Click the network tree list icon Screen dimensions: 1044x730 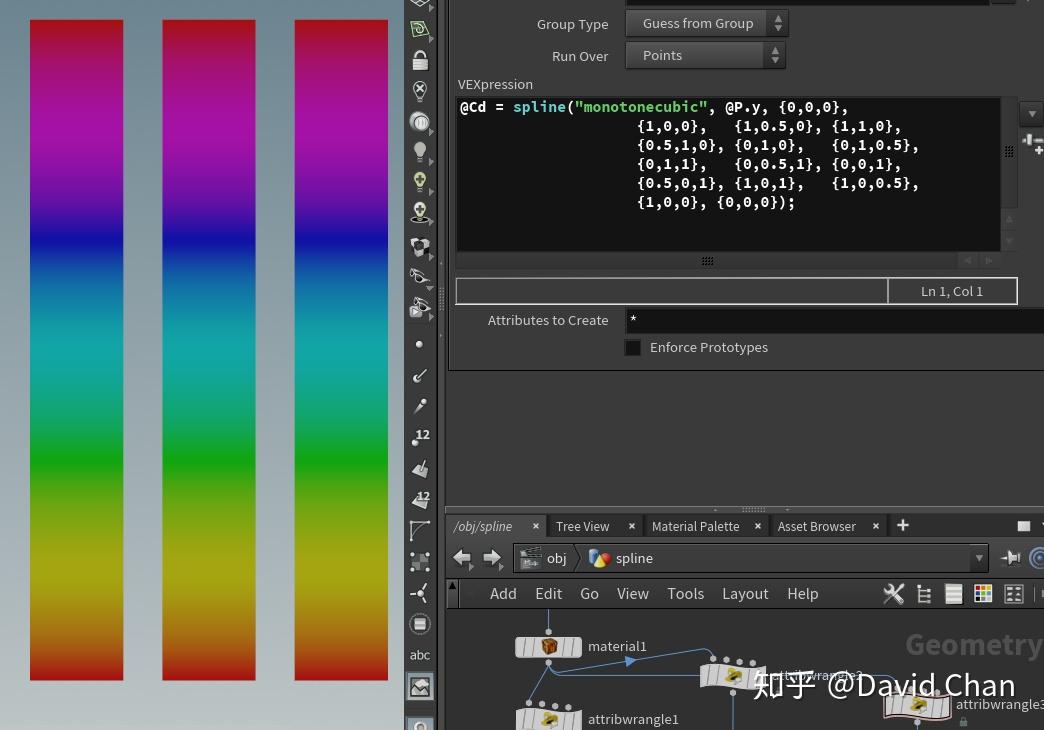(x=924, y=594)
